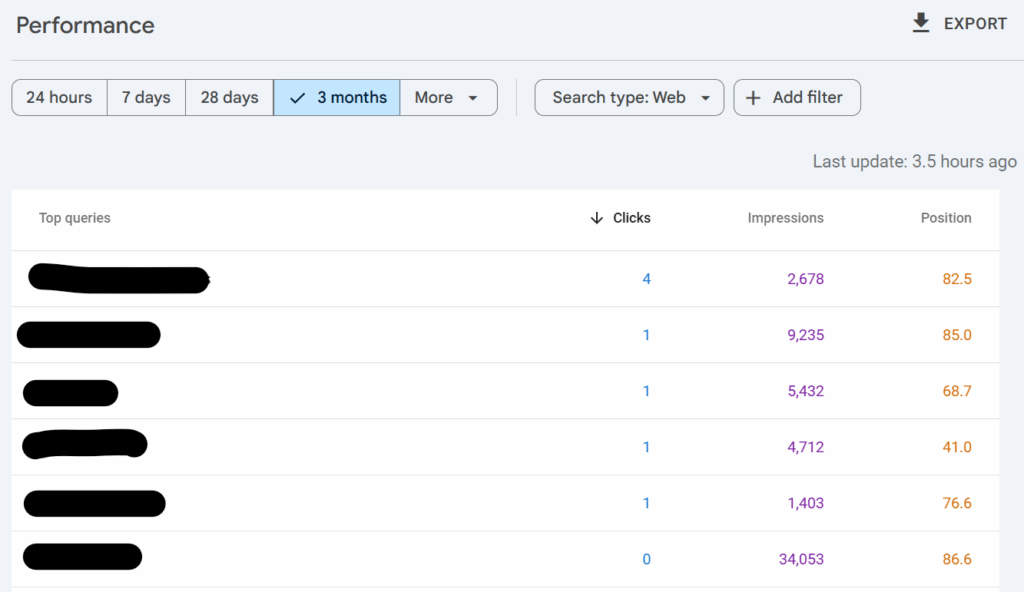Image resolution: width=1024 pixels, height=592 pixels.
Task: Click the impressions value 9,235
Action: [805, 335]
